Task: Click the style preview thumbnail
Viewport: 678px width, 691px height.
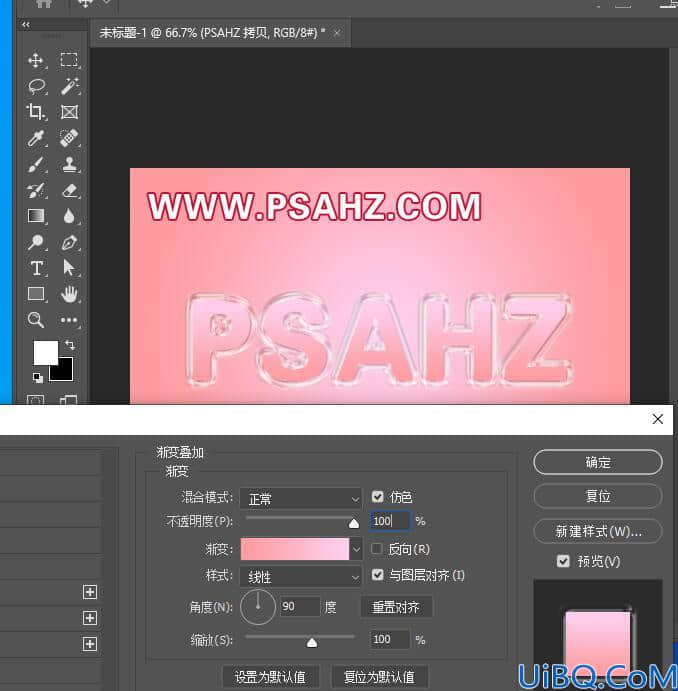Action: pos(598,635)
